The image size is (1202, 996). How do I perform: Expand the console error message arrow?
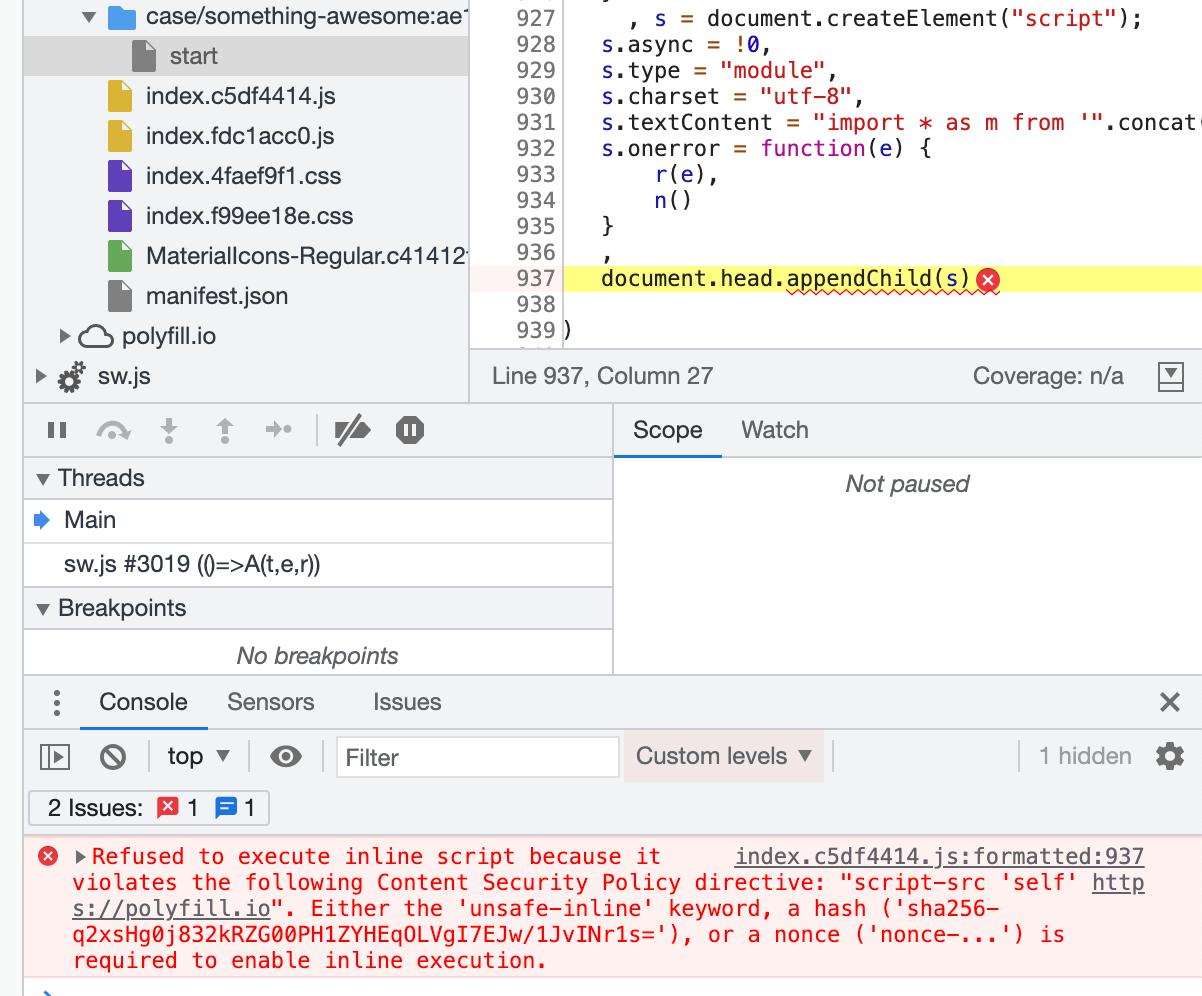81,857
